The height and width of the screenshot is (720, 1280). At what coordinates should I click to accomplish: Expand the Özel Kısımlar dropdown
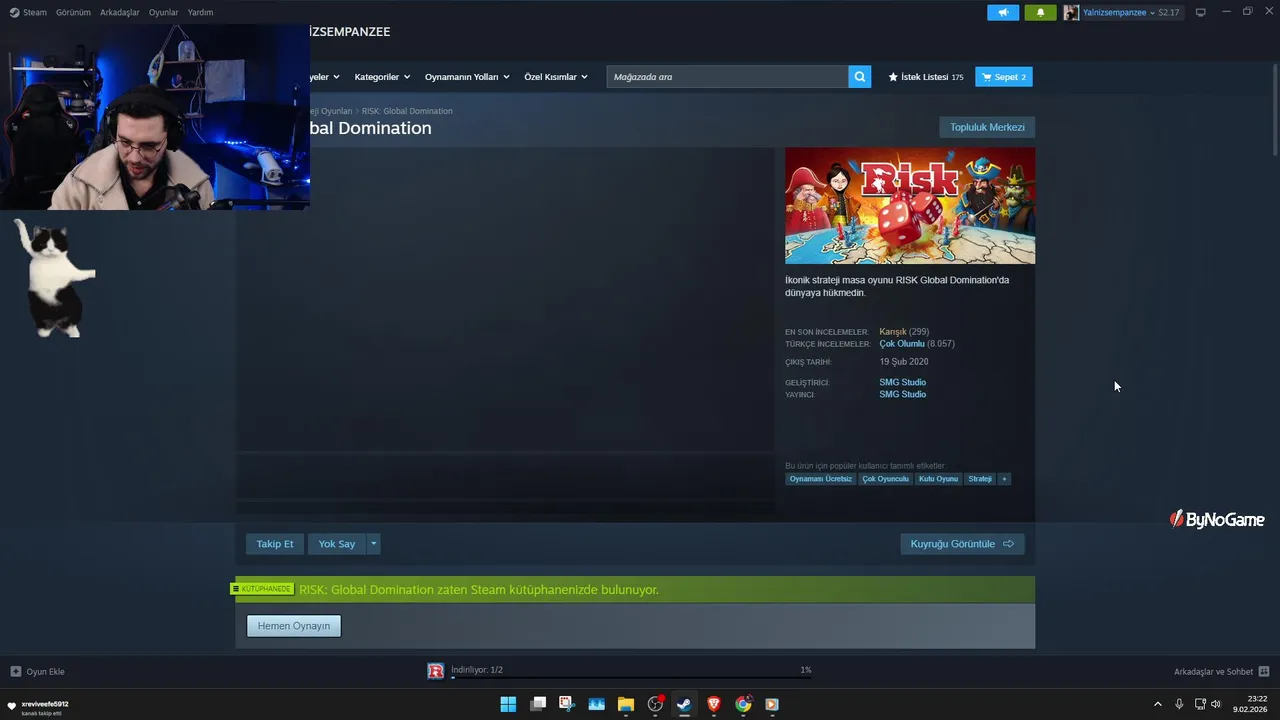[x=556, y=77]
